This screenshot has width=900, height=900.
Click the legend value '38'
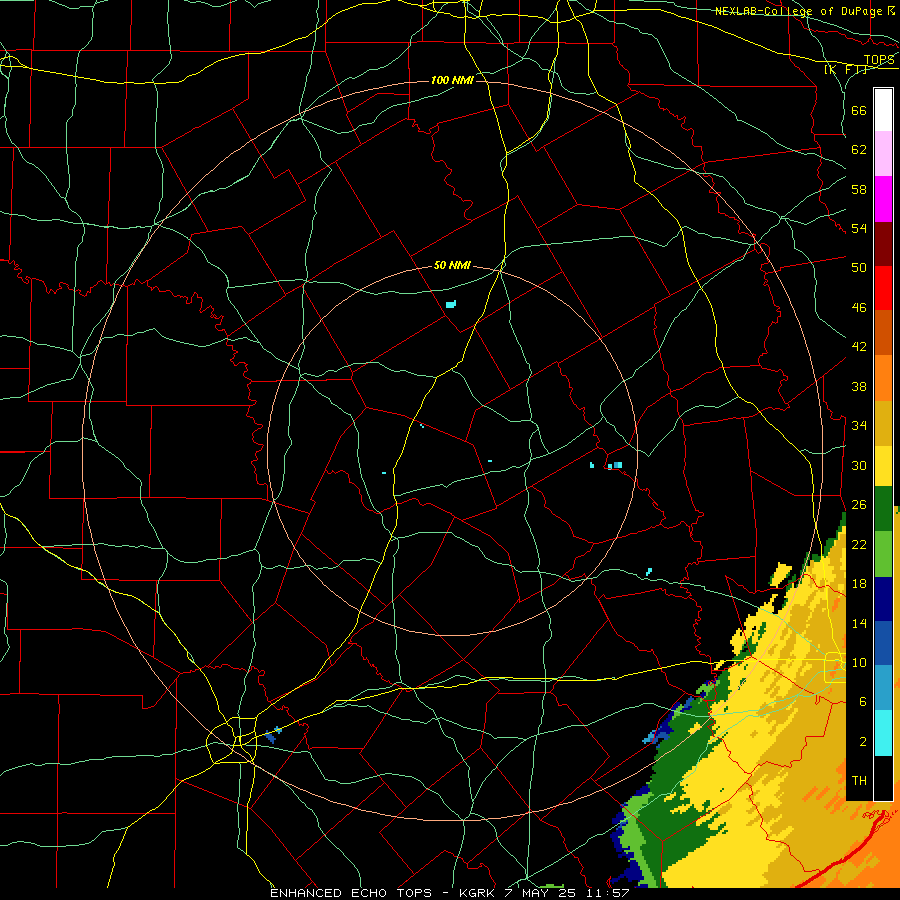[x=859, y=386]
